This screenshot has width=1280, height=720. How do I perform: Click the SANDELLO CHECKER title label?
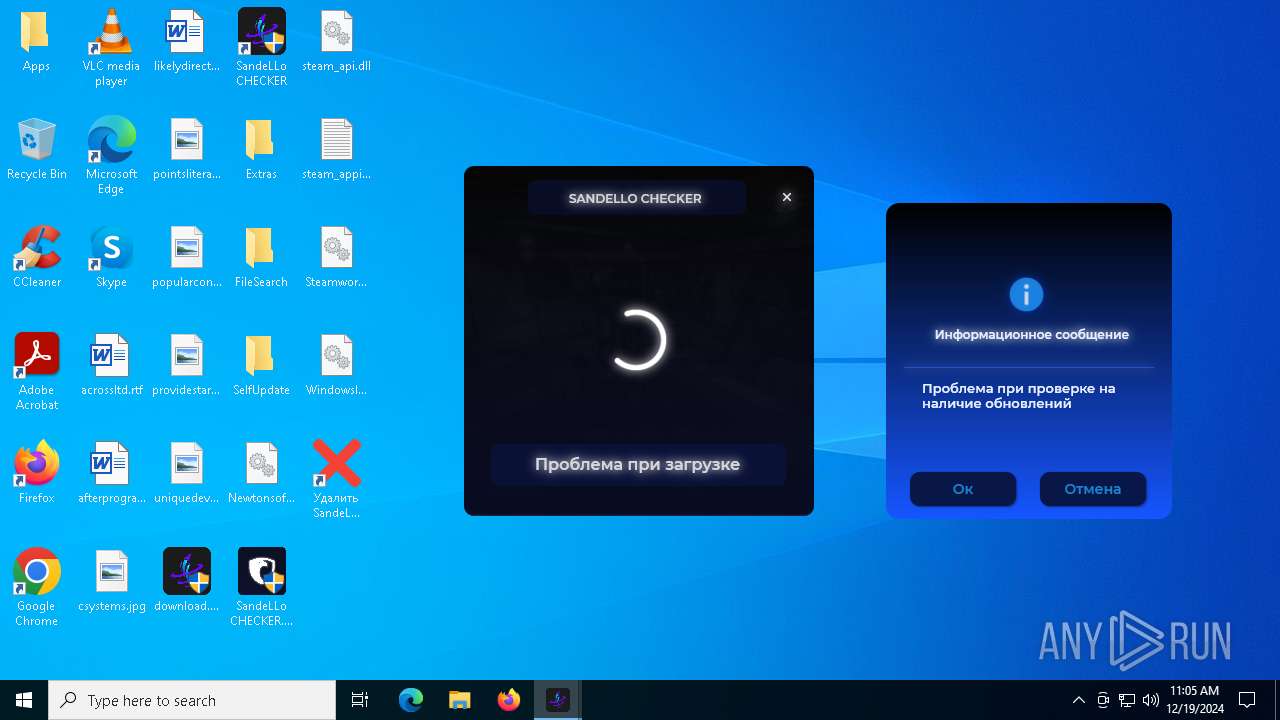(x=636, y=198)
